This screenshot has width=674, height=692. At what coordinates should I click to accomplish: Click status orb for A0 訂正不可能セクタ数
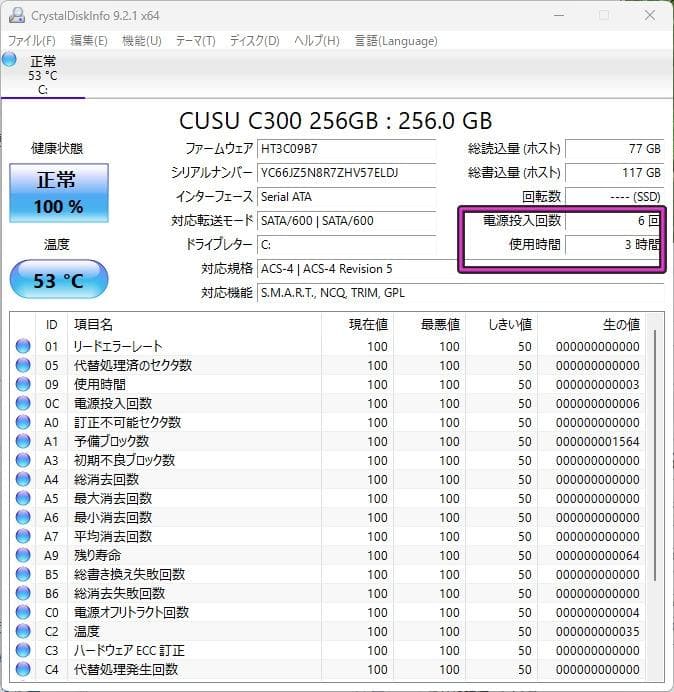point(23,422)
